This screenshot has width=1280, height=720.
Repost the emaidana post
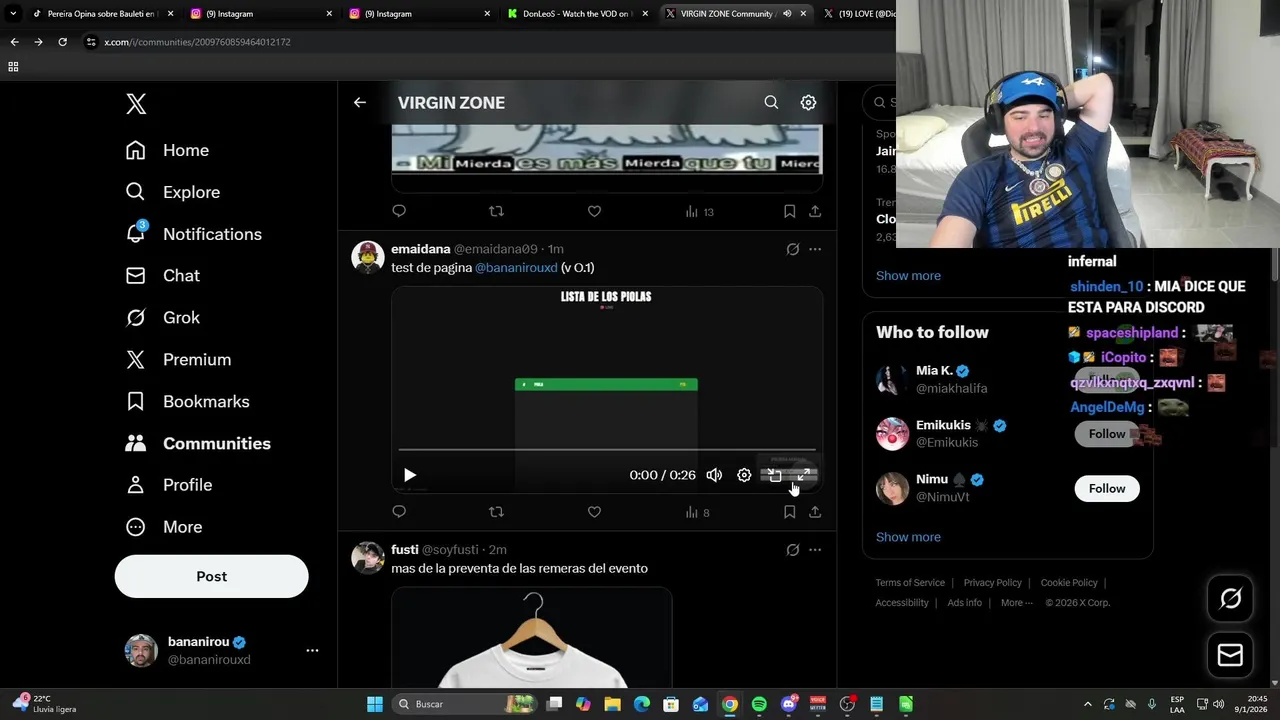496,512
